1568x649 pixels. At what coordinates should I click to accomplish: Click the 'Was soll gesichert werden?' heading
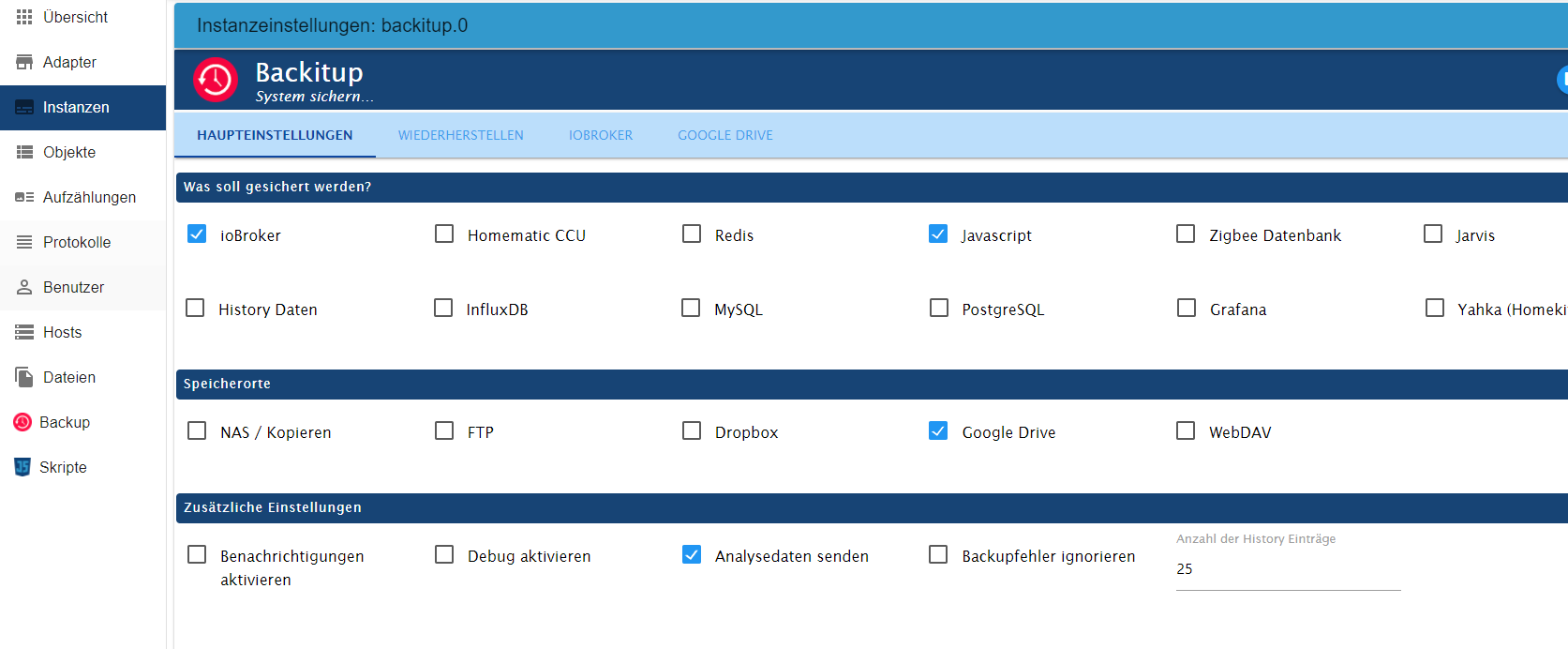[277, 187]
